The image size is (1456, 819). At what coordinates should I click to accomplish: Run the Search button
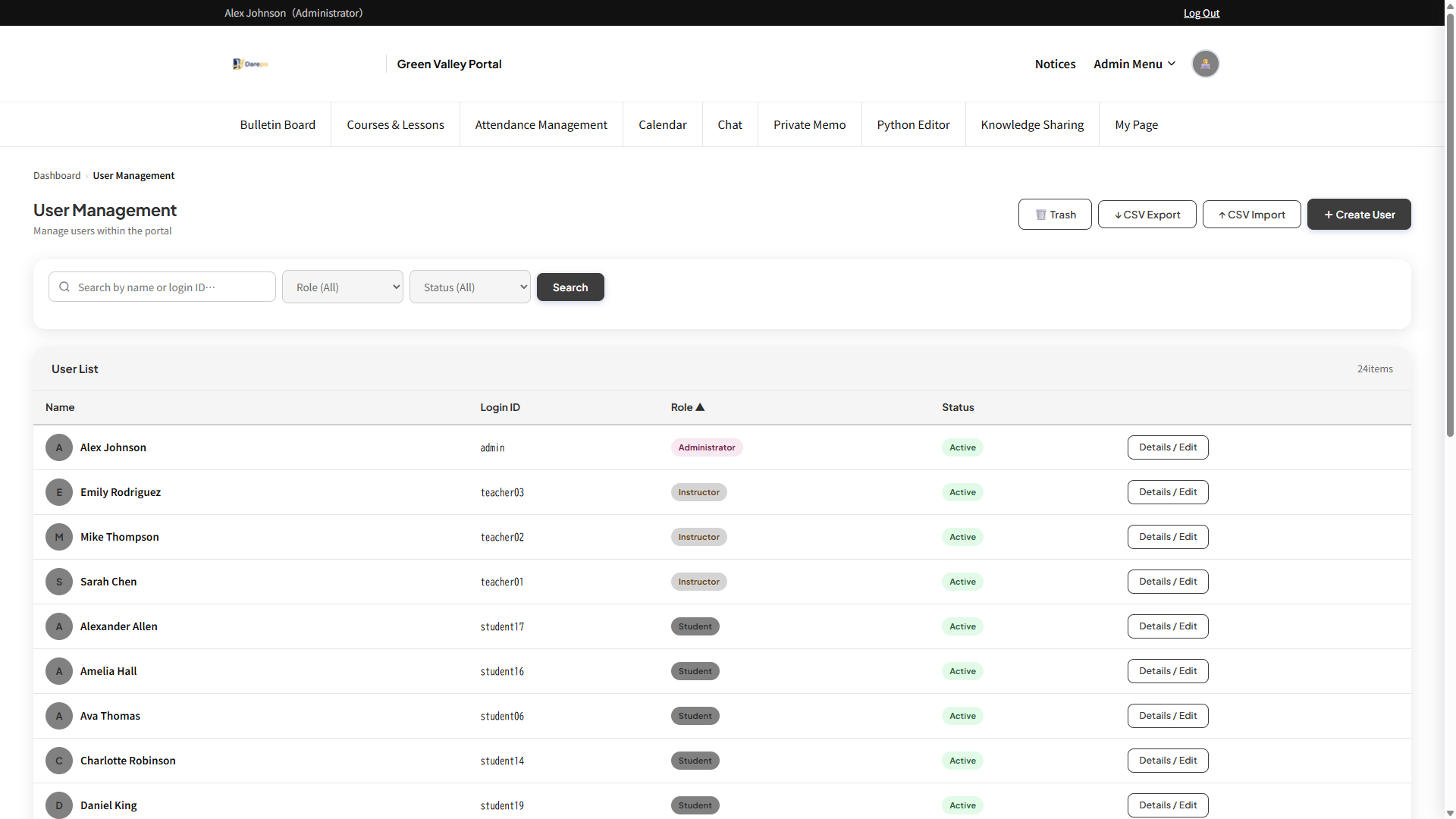pos(570,287)
